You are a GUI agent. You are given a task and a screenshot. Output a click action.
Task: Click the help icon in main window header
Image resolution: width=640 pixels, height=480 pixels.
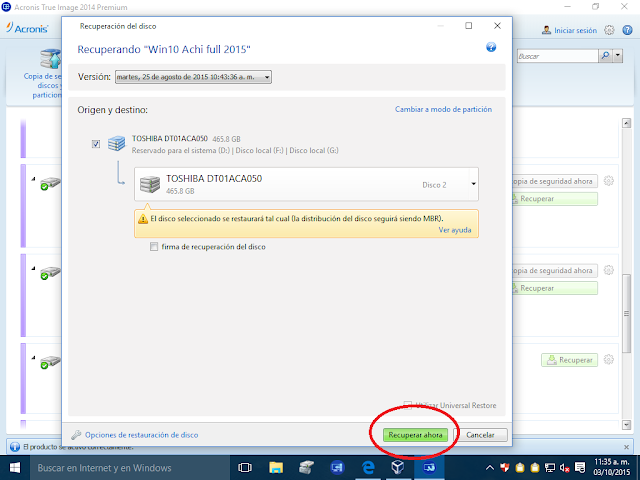(627, 30)
